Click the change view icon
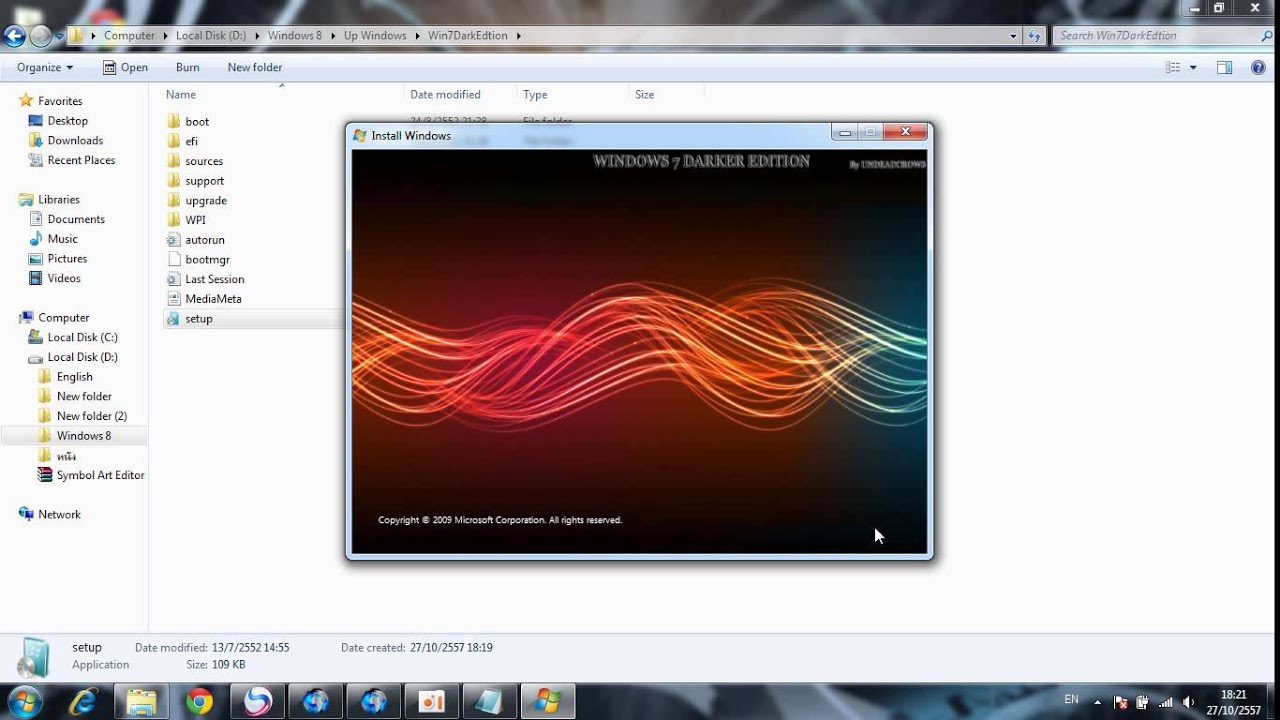Screen dimensions: 1280x720 pos(1173,67)
